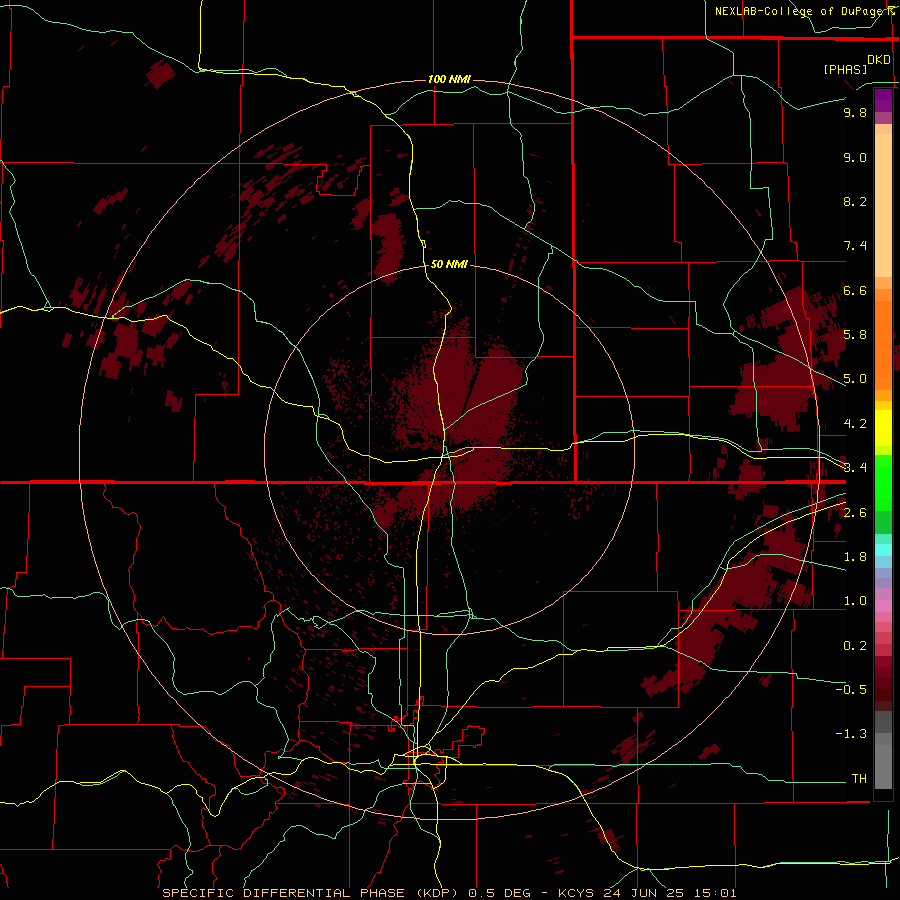The width and height of the screenshot is (900, 900).
Task: Pick the solid orange band on the color scale
Action: (883, 346)
